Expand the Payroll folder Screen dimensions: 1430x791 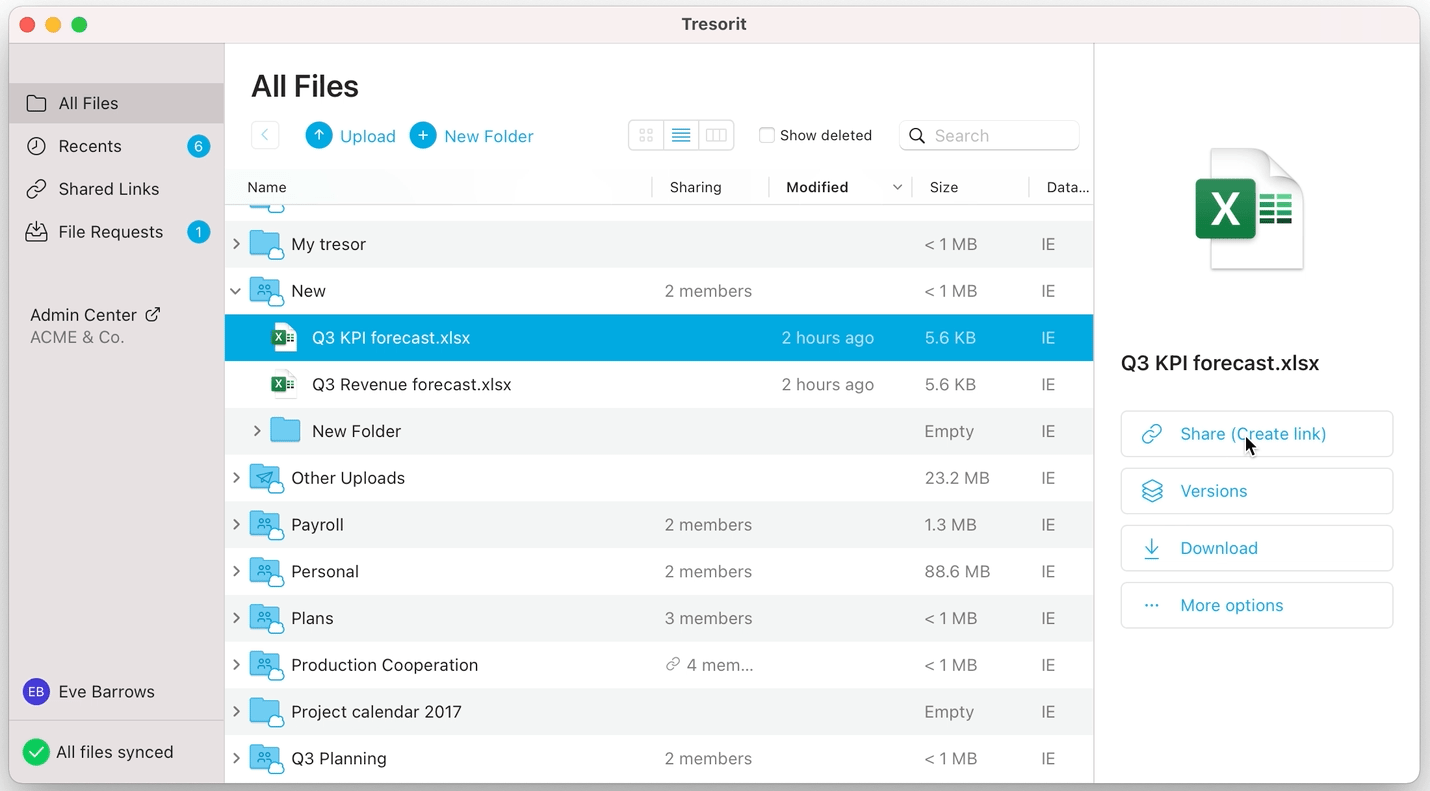(x=236, y=525)
